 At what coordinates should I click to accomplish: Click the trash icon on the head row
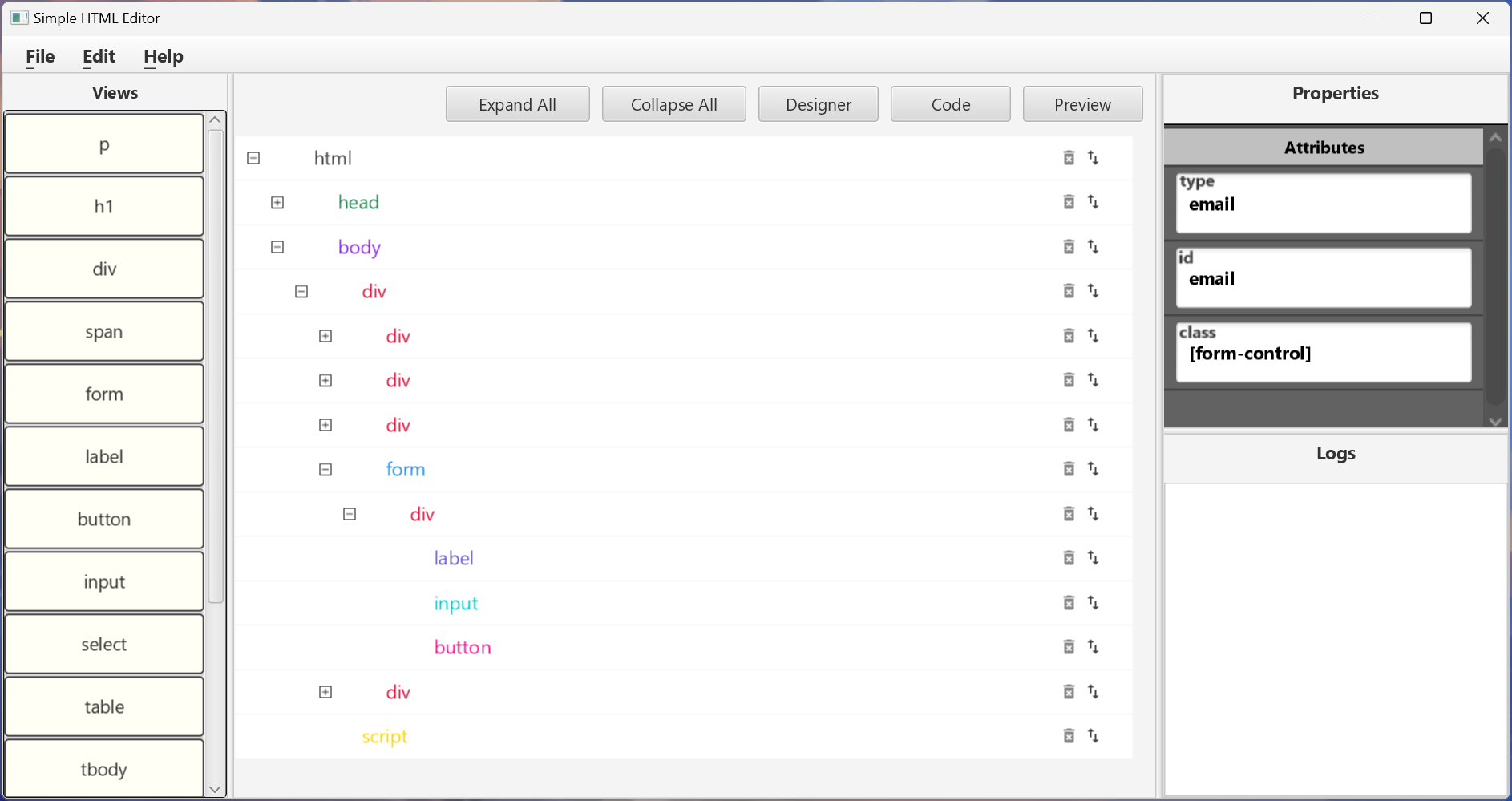(1069, 202)
